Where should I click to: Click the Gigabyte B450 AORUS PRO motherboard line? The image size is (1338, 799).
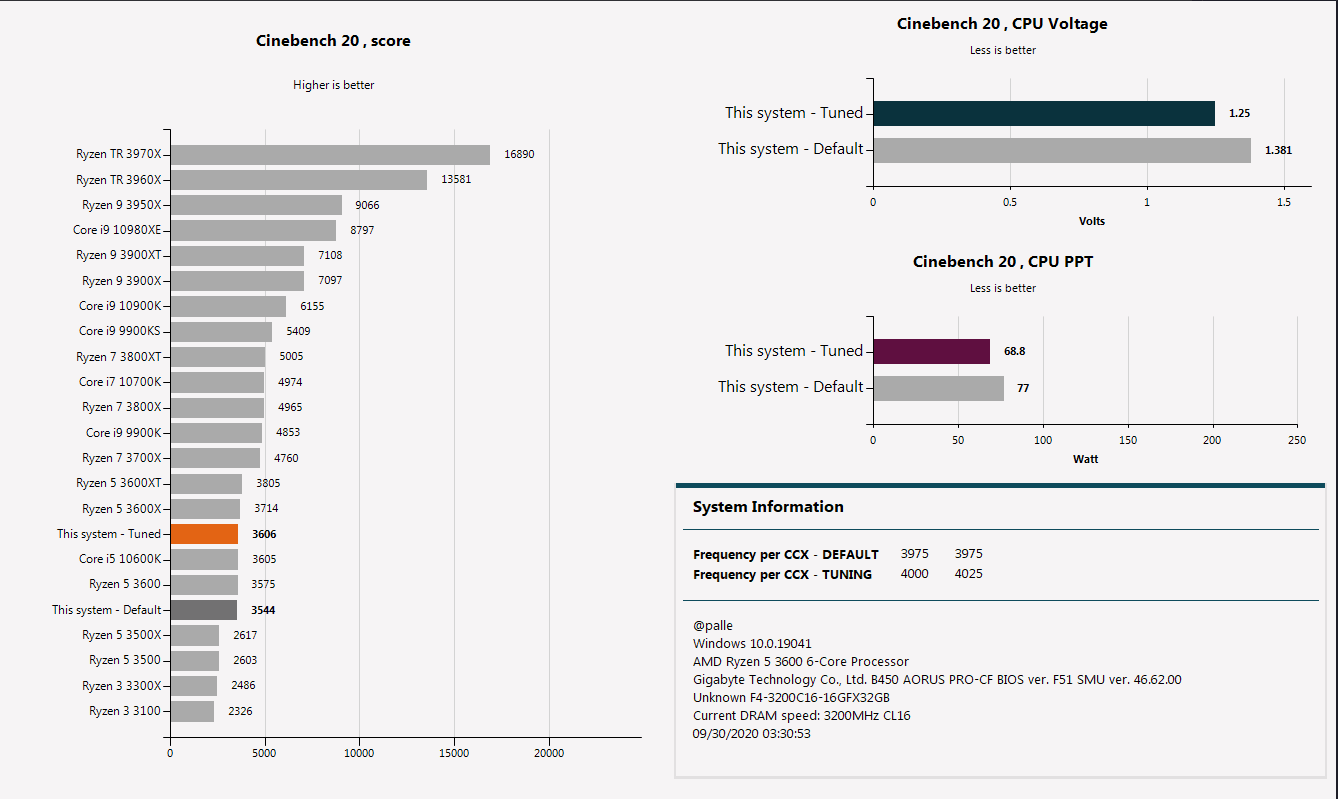pyautogui.click(x=937, y=680)
